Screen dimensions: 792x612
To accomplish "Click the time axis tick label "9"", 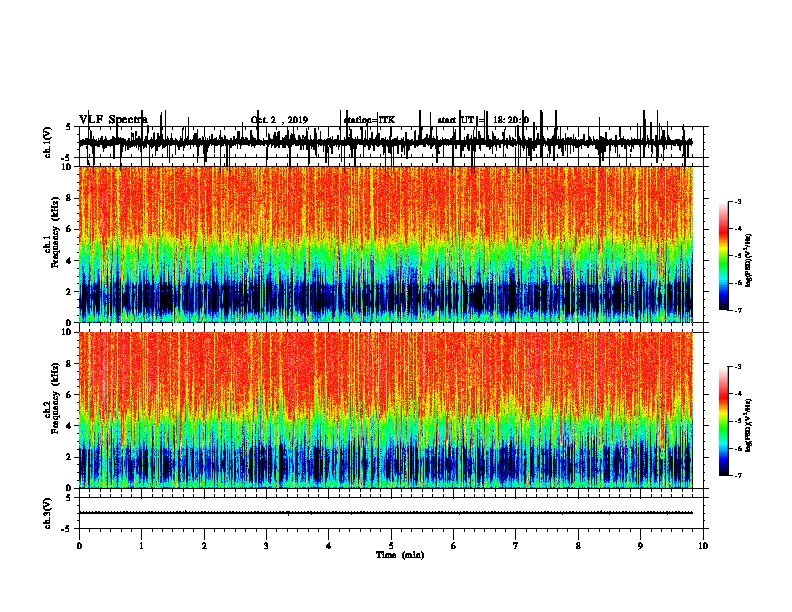I will pyautogui.click(x=640, y=546).
